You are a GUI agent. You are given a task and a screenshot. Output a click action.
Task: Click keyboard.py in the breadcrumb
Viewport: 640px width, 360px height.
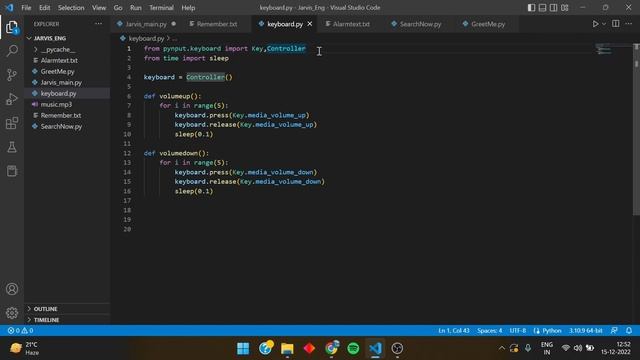(x=146, y=38)
